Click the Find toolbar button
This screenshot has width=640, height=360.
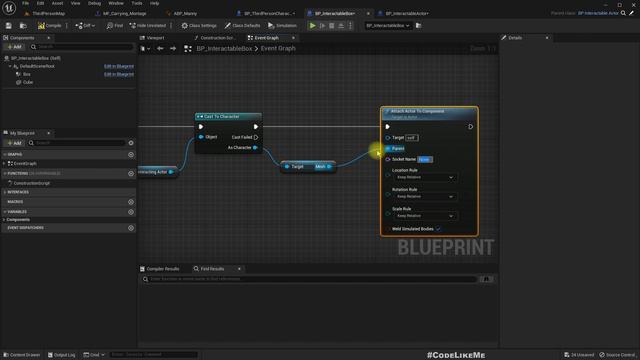point(115,25)
